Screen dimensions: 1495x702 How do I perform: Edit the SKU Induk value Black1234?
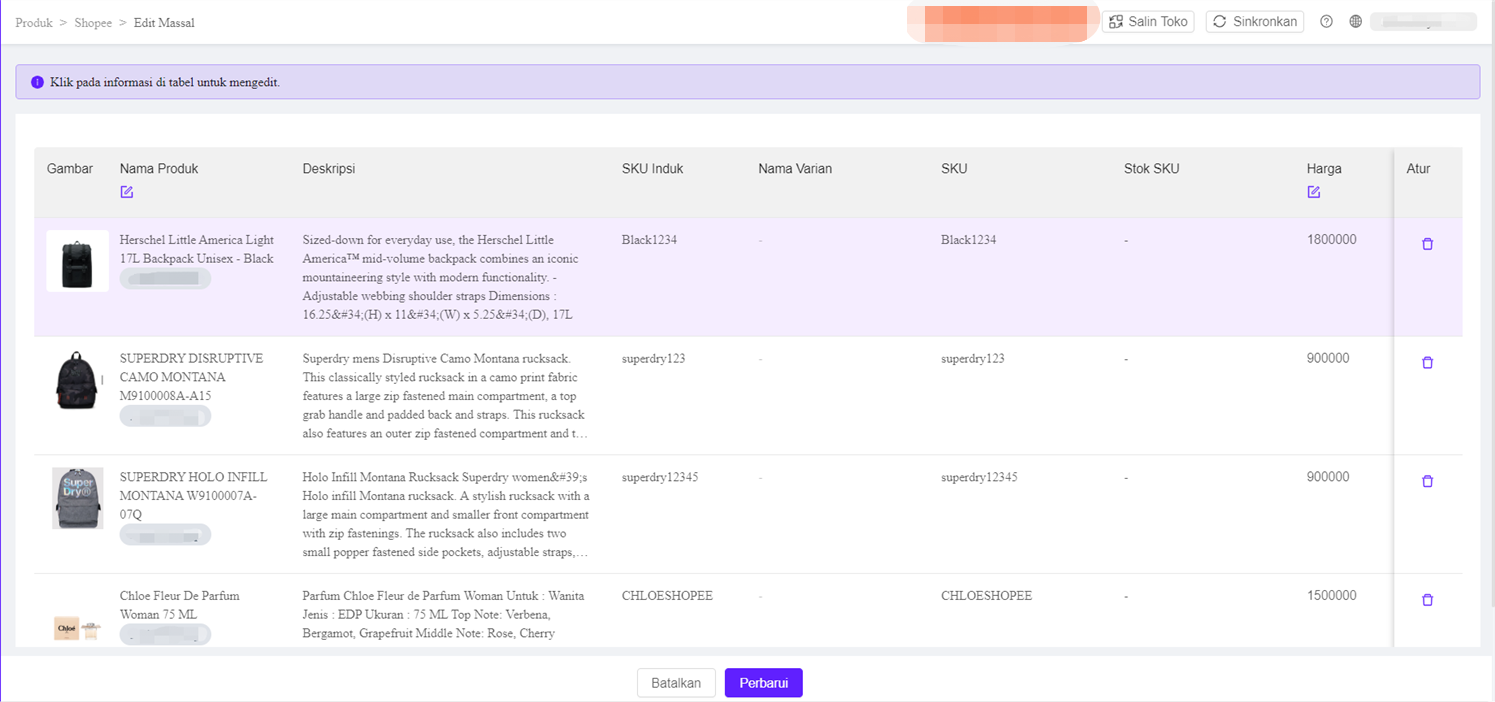[649, 240]
